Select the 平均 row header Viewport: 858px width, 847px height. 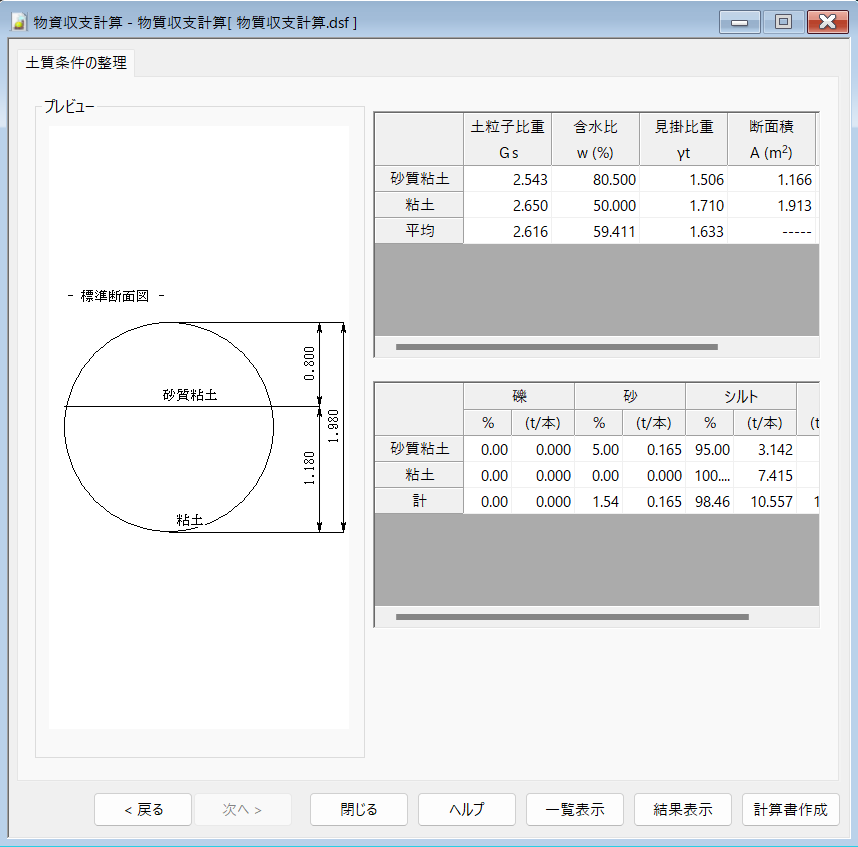pos(418,231)
